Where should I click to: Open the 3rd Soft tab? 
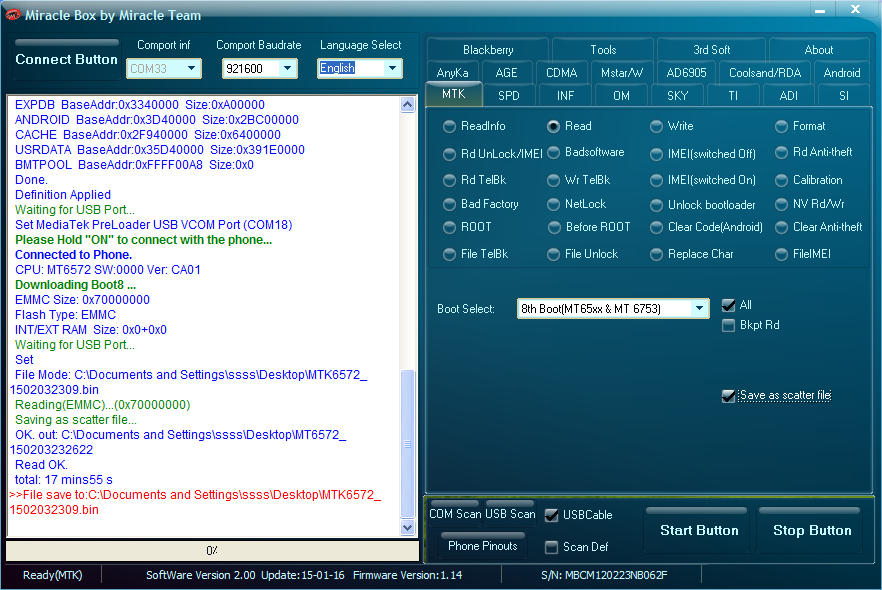click(x=712, y=49)
